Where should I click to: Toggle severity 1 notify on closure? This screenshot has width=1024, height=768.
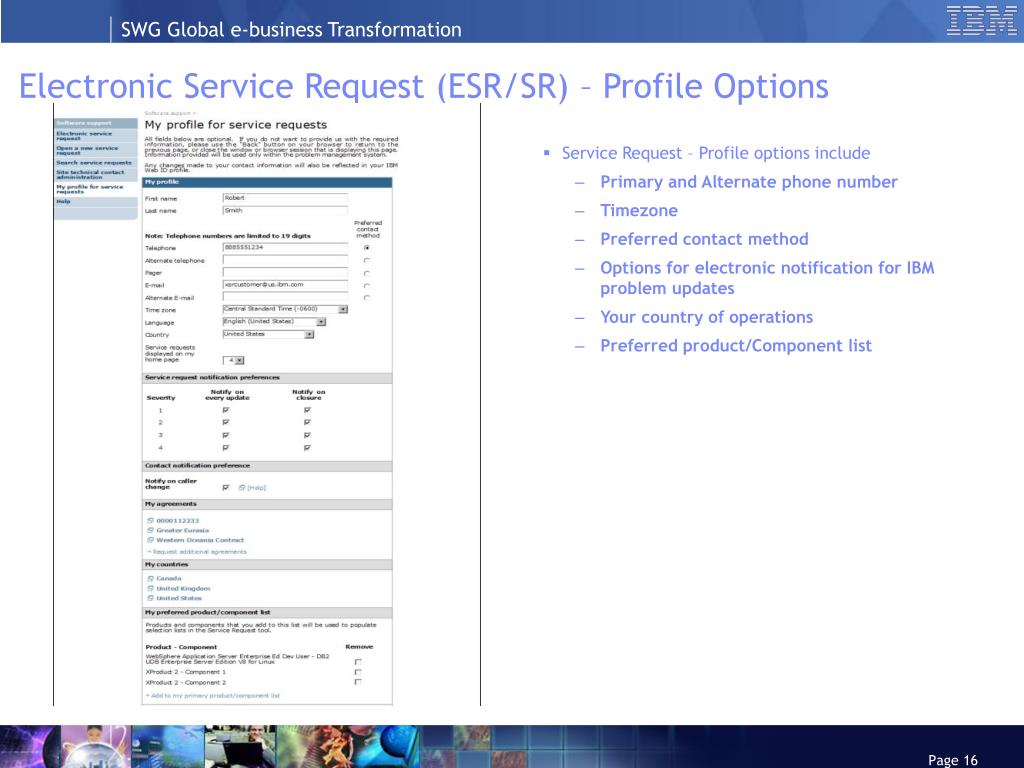click(307, 410)
